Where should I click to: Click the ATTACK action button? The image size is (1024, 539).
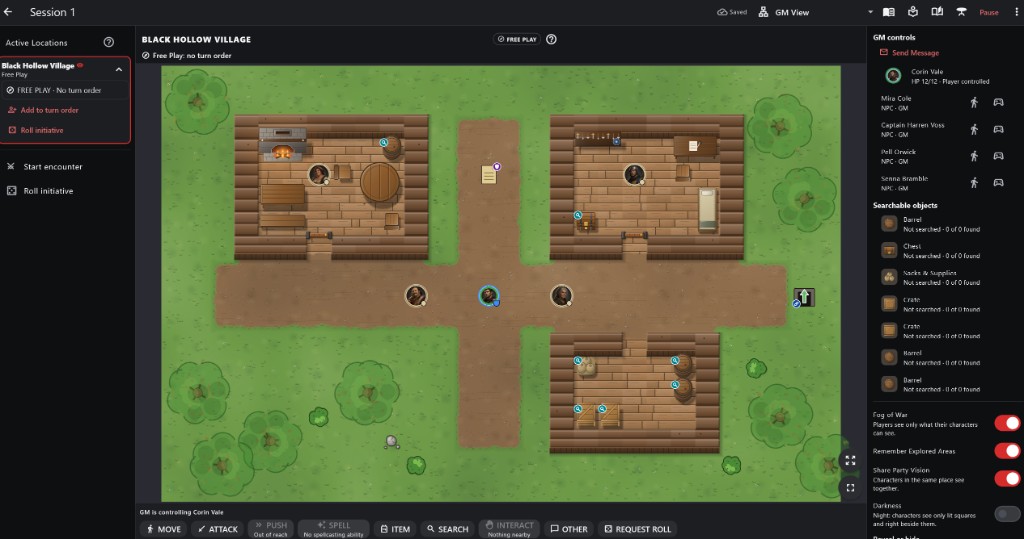(217, 529)
